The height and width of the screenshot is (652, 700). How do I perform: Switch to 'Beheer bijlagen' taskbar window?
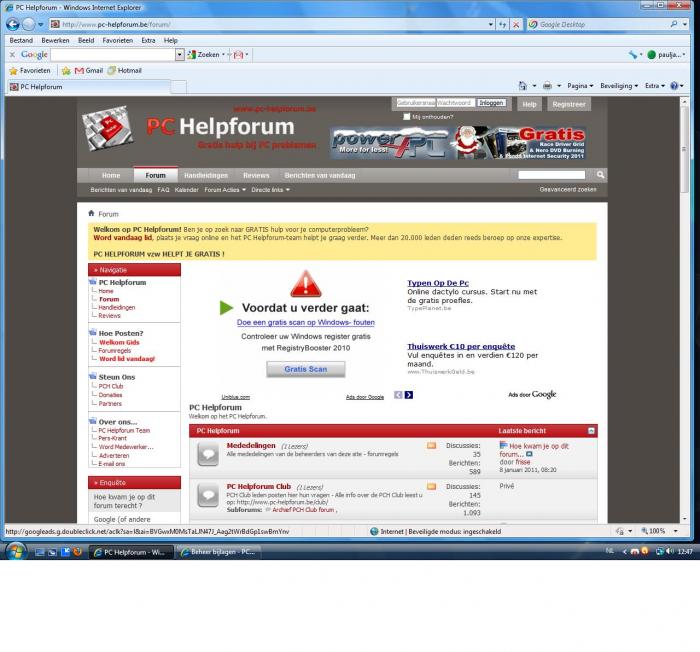coord(218,552)
